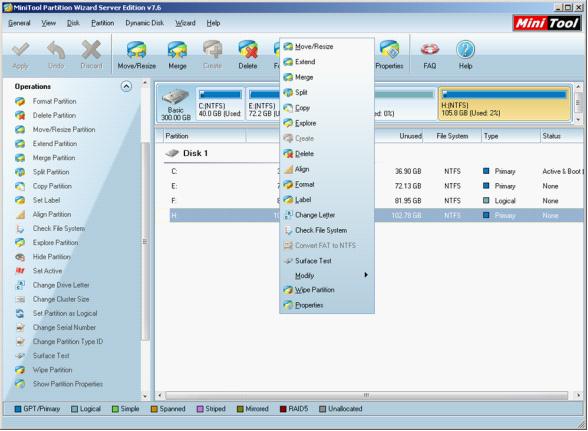Click the Merge toolbar icon

click(x=177, y=50)
